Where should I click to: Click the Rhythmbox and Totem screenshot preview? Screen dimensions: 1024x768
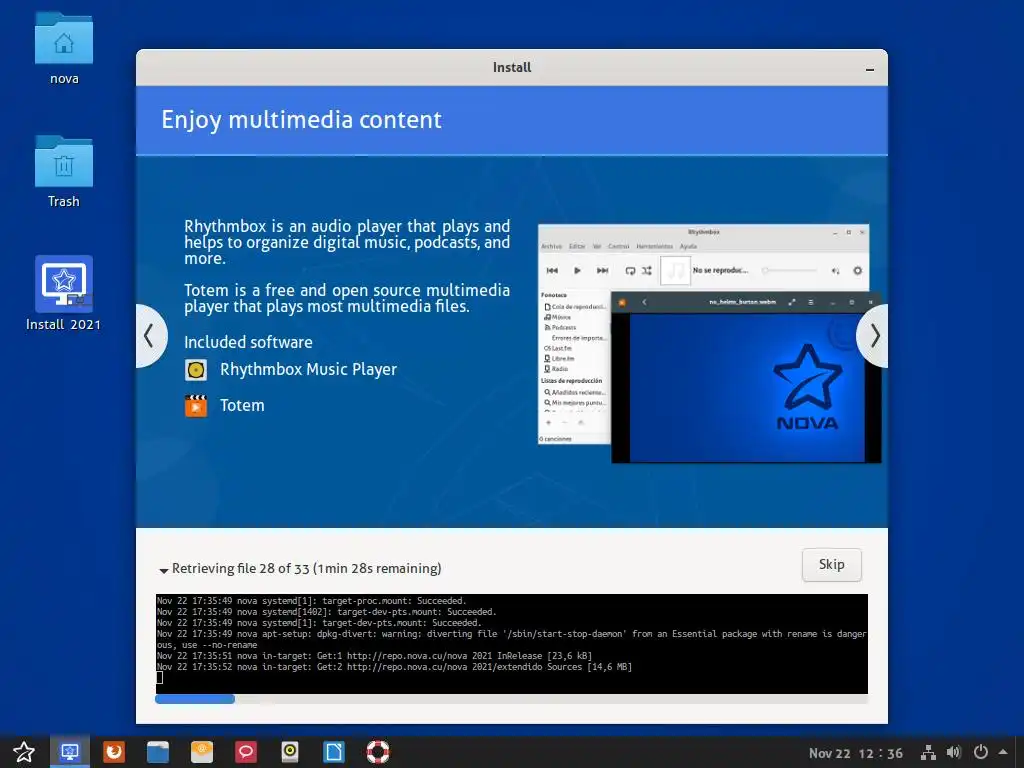(x=709, y=344)
